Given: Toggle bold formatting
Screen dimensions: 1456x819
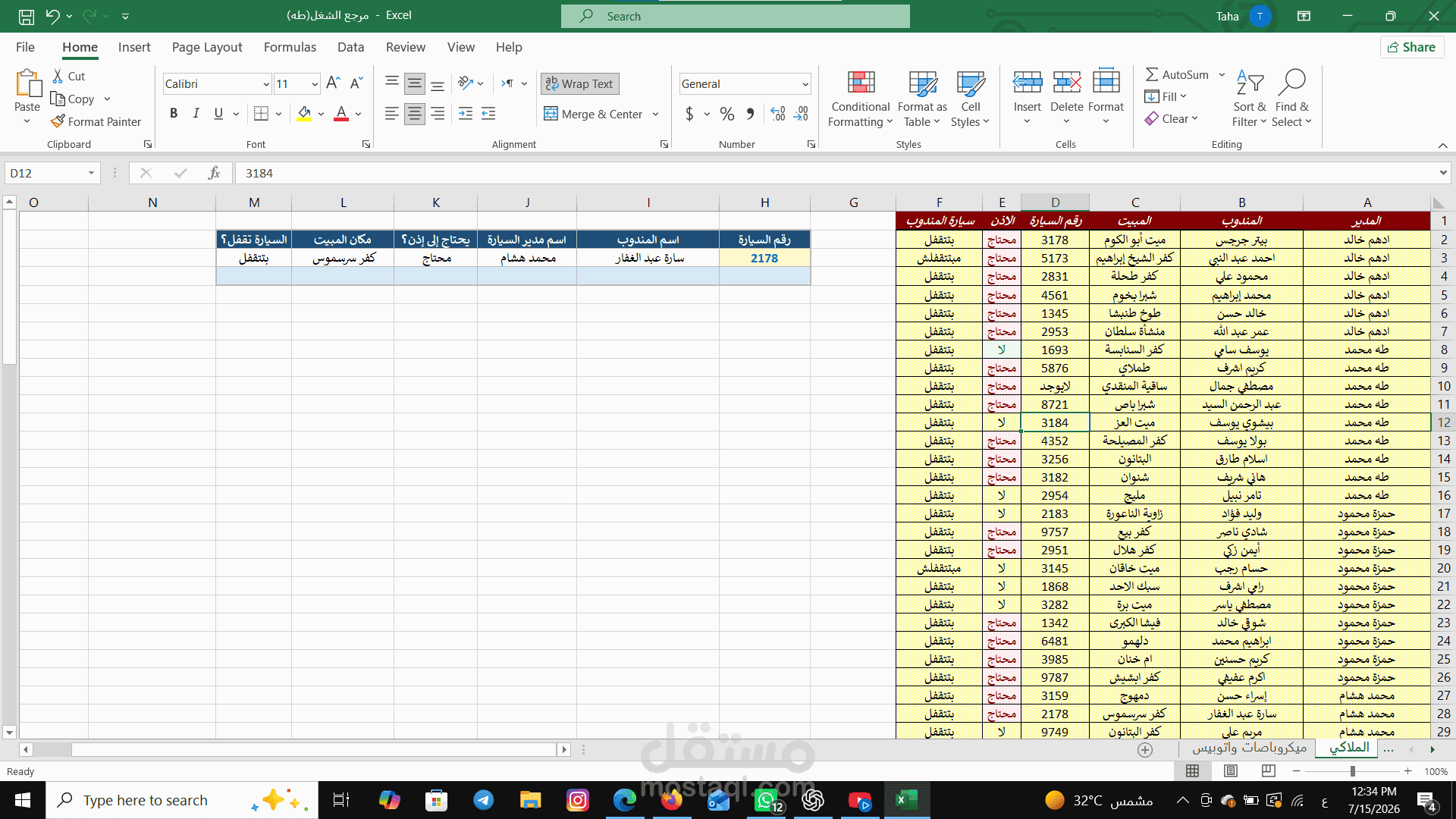Looking at the screenshot, I should coord(174,114).
